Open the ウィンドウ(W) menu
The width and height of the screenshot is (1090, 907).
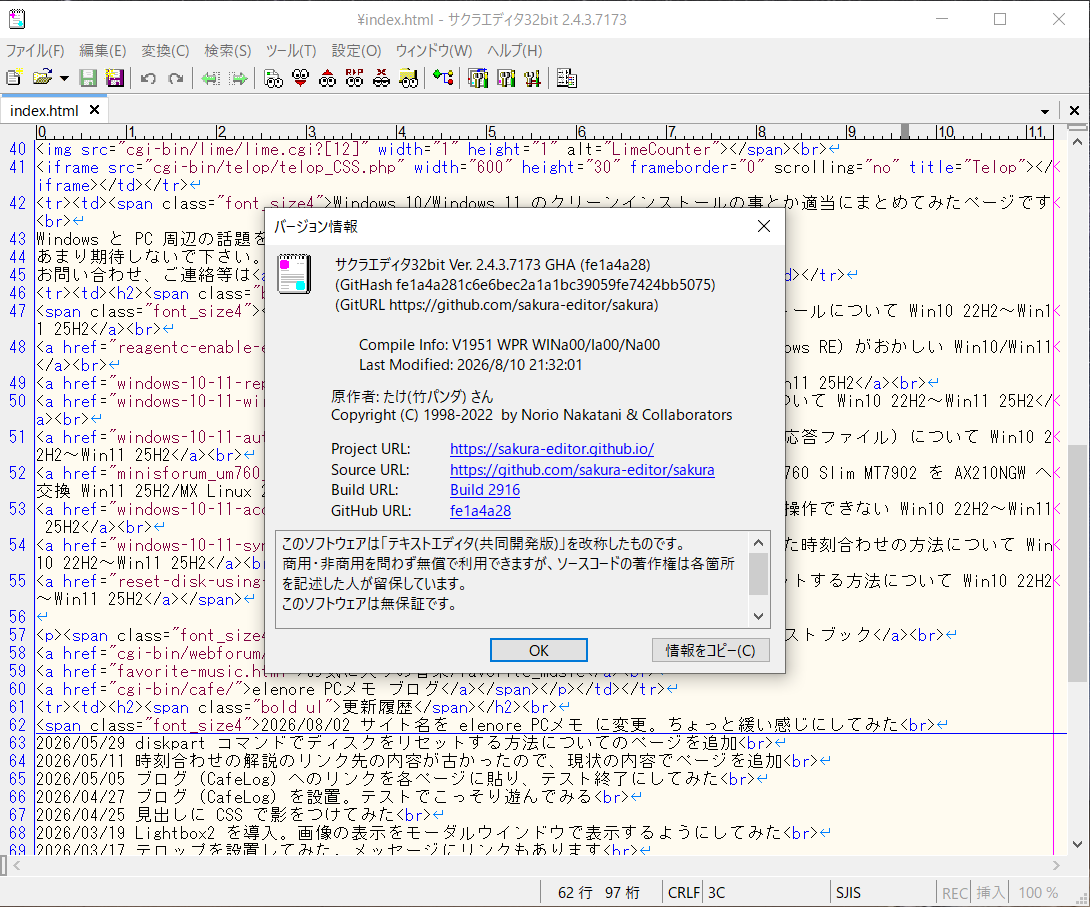[434, 51]
